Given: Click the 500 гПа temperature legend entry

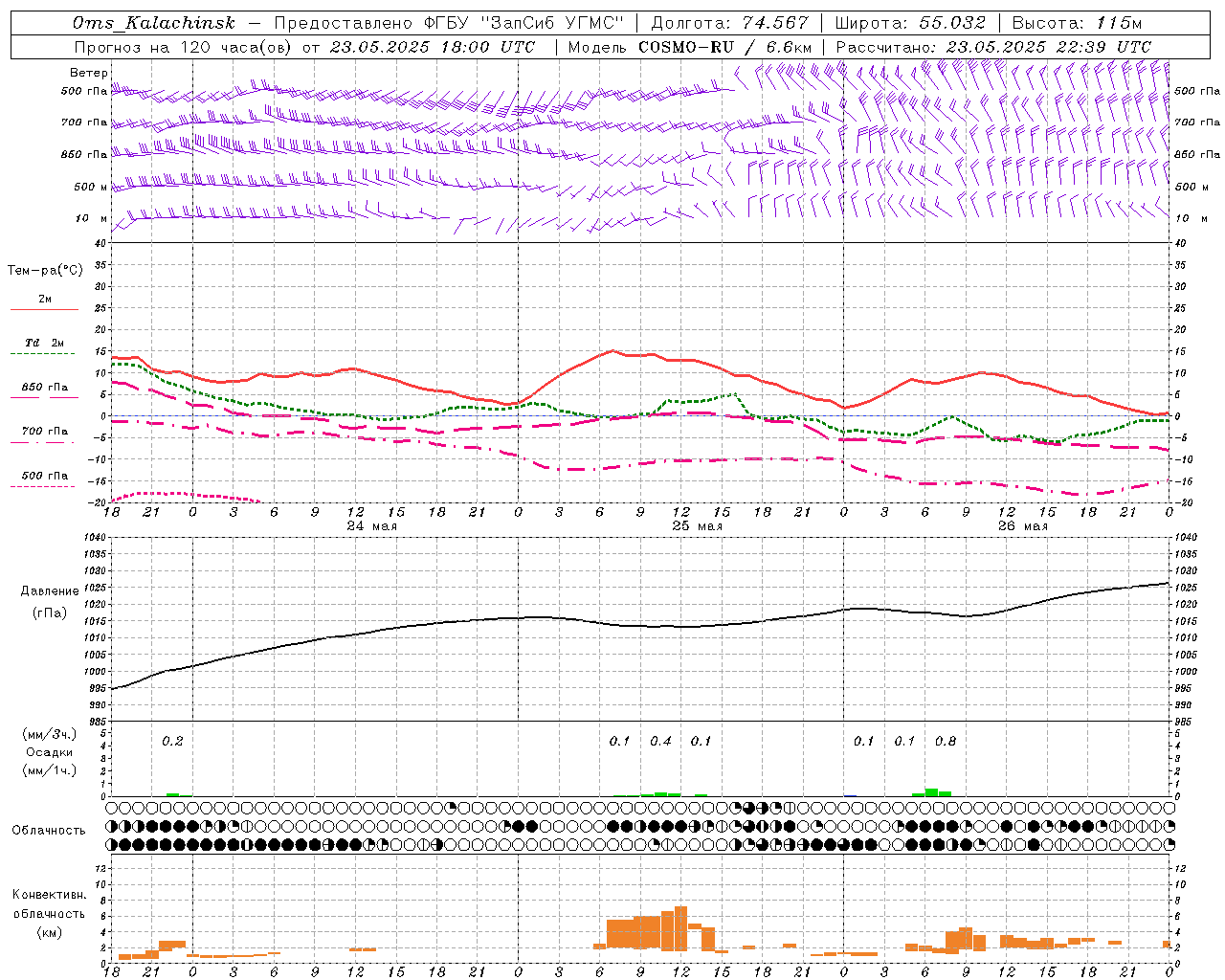Looking at the screenshot, I should click(x=45, y=476).
